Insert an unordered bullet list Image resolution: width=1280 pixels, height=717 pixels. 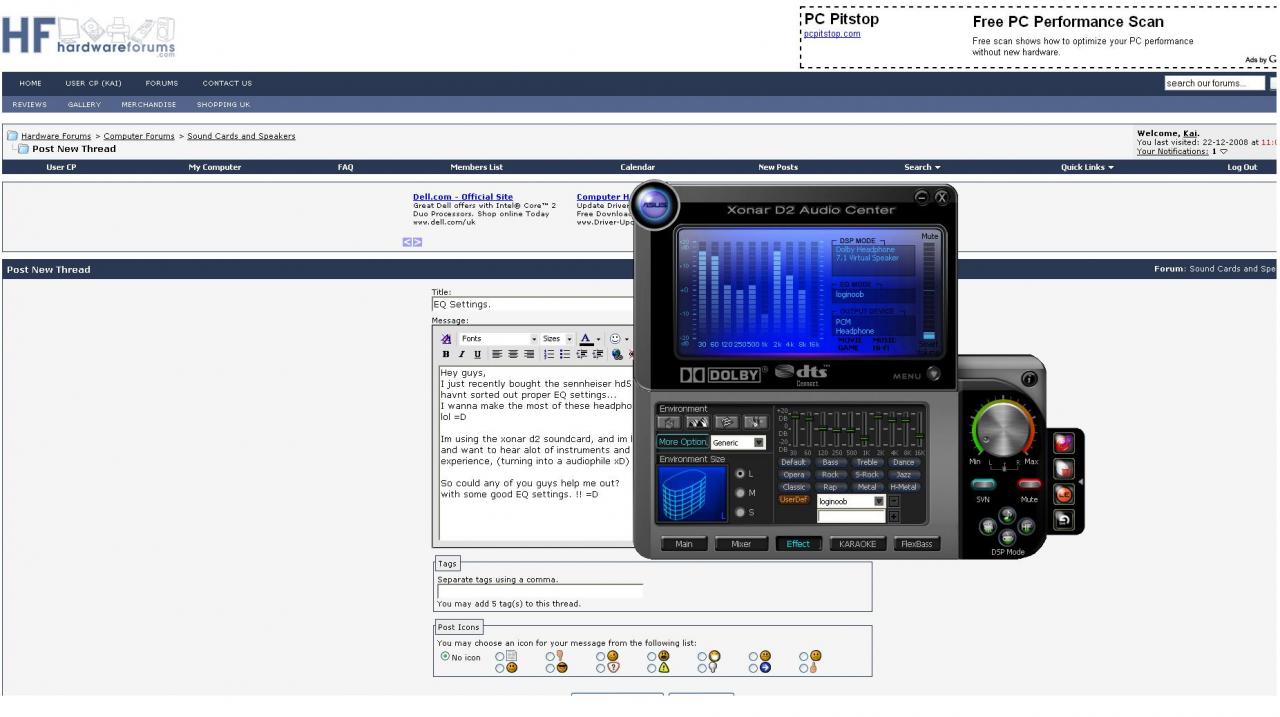[x=564, y=354]
